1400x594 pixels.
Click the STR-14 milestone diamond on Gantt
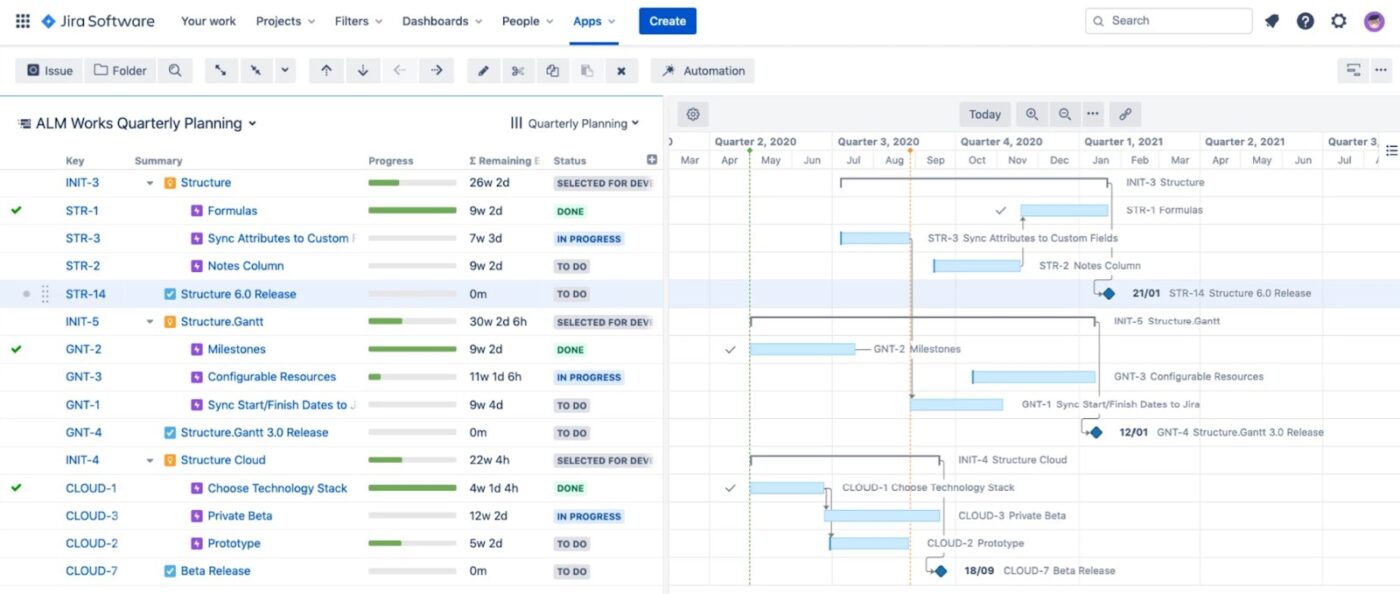(x=1108, y=293)
